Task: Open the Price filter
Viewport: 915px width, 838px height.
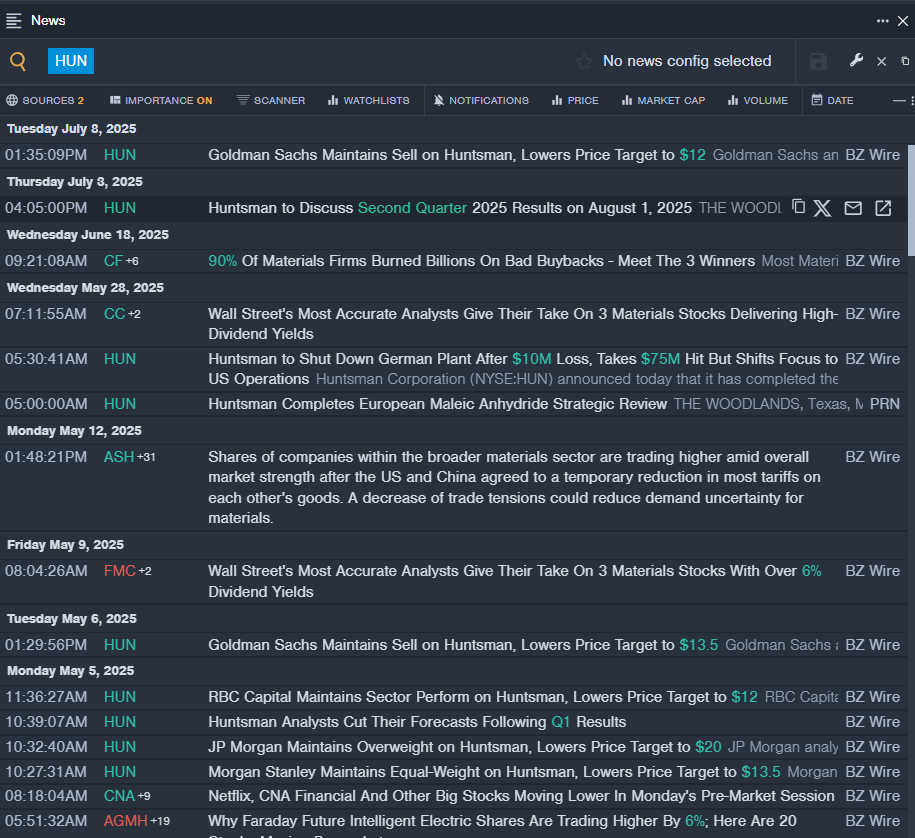Action: click(x=575, y=100)
